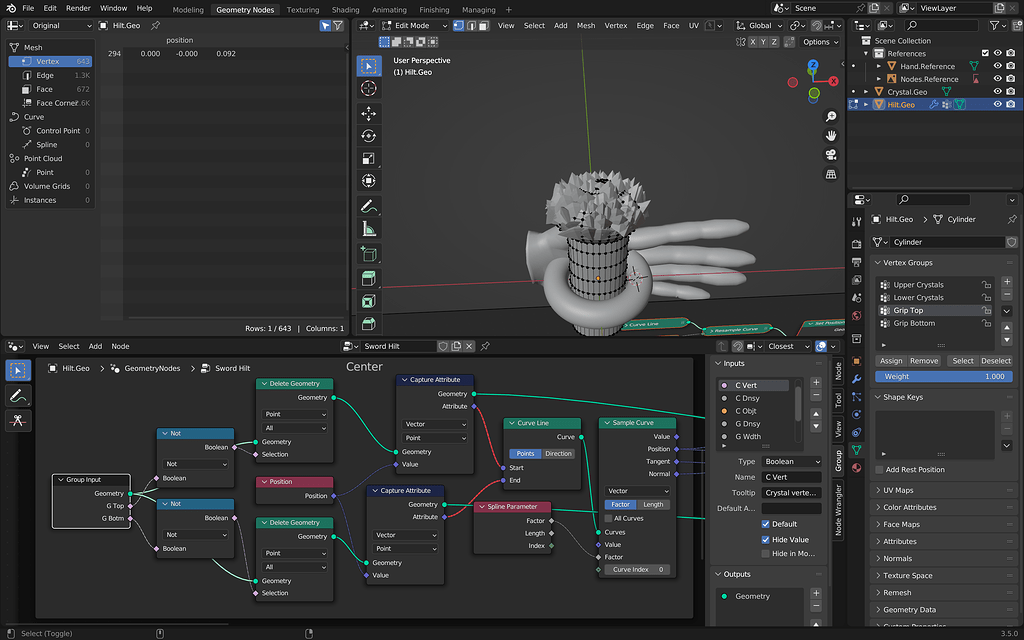Expand the UV Maps panel
The width and height of the screenshot is (1024, 640).
[x=898, y=490]
